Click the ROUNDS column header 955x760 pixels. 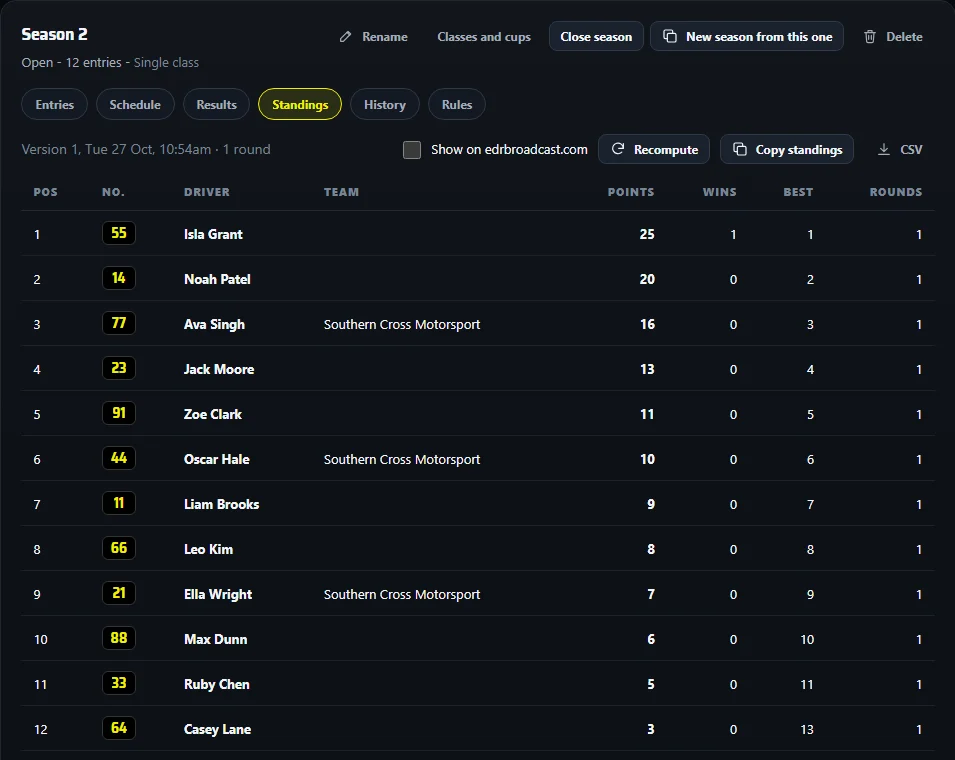895,192
